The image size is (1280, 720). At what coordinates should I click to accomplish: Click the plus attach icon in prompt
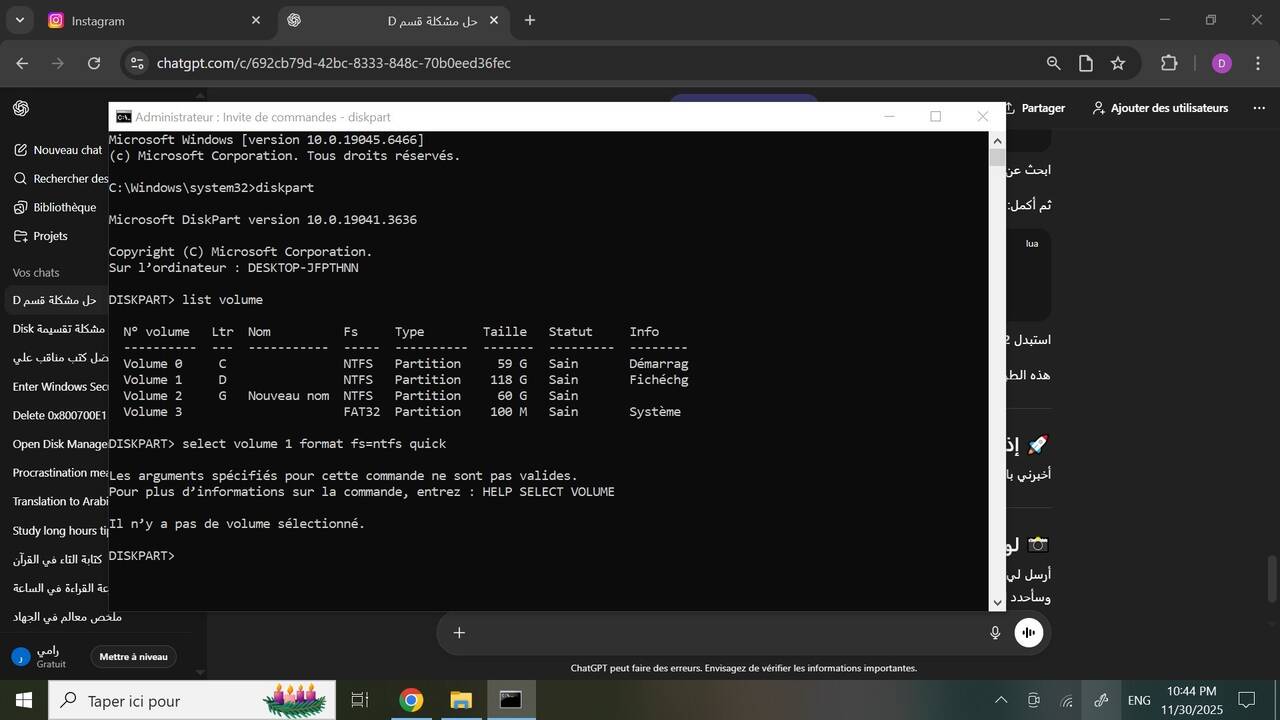pyautogui.click(x=459, y=632)
